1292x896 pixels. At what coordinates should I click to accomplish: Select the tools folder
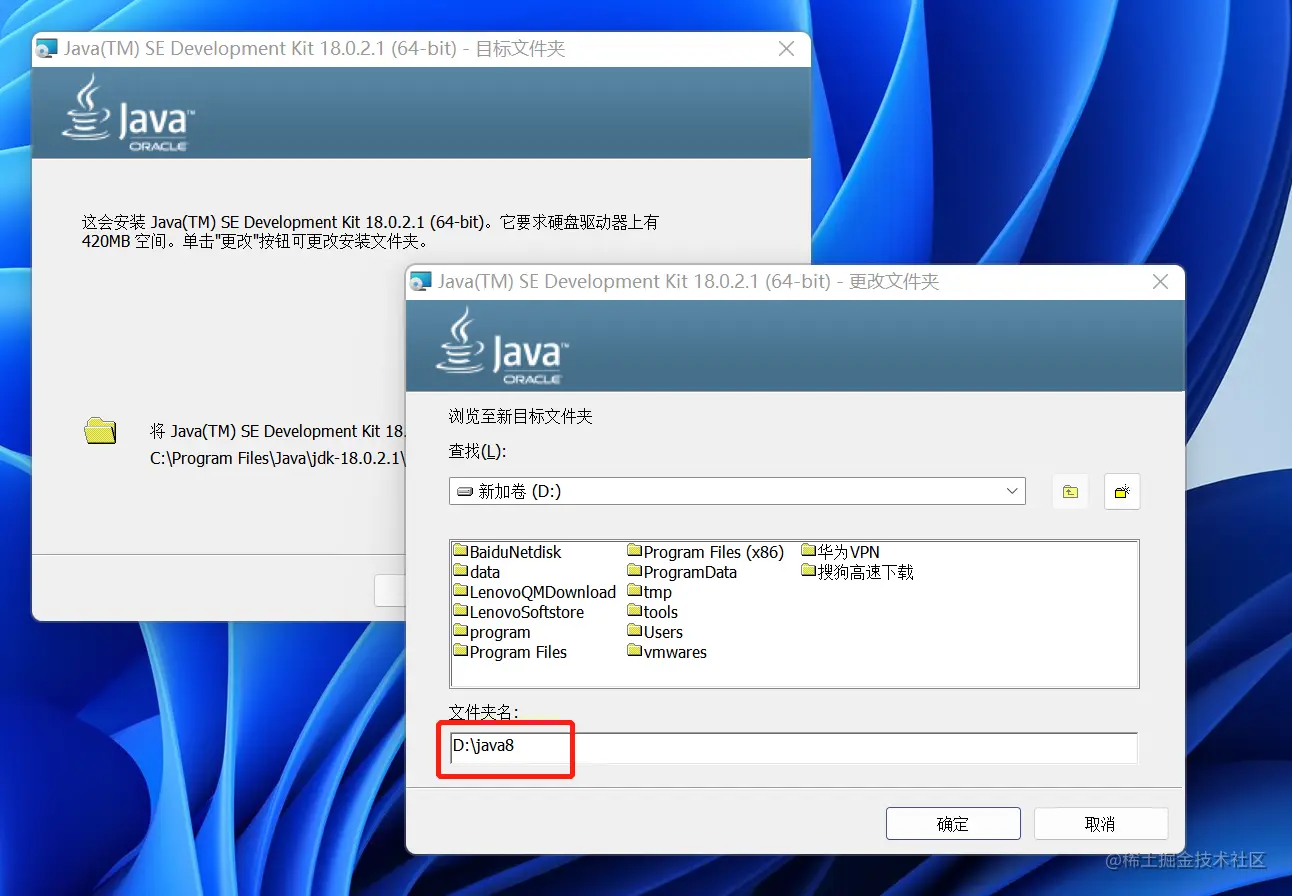653,612
